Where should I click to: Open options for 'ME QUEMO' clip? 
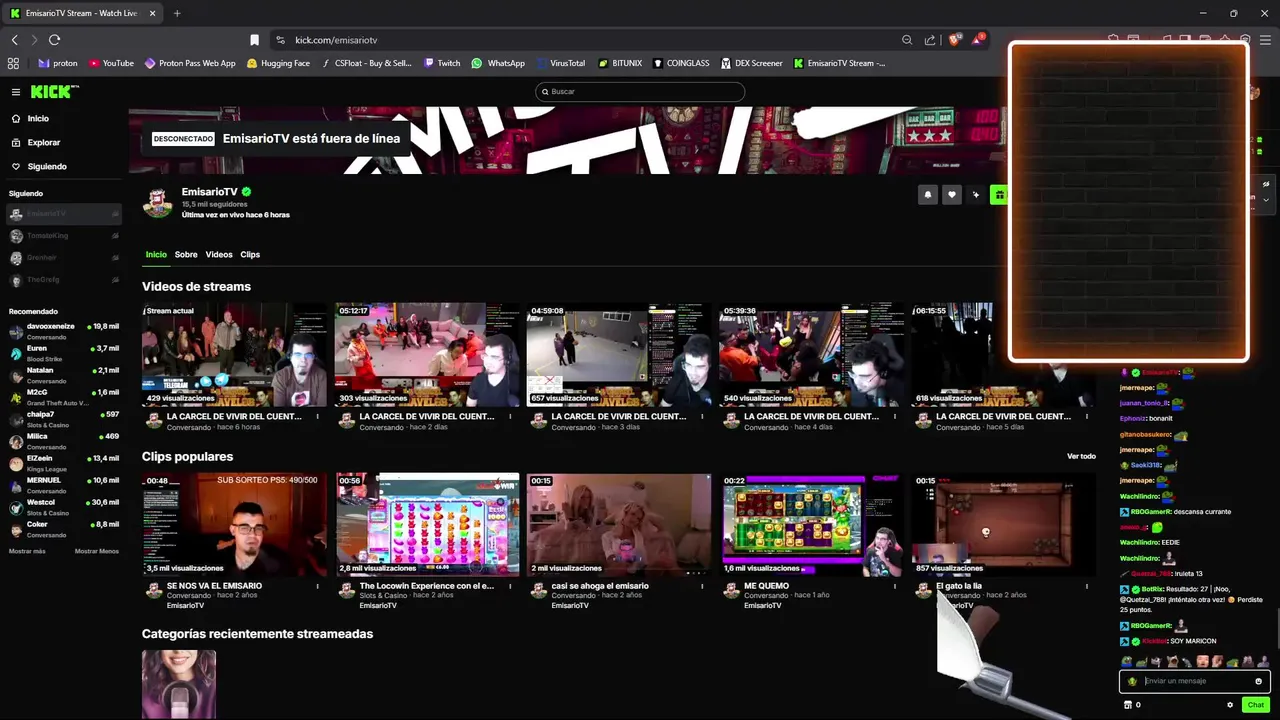pyautogui.click(x=895, y=586)
